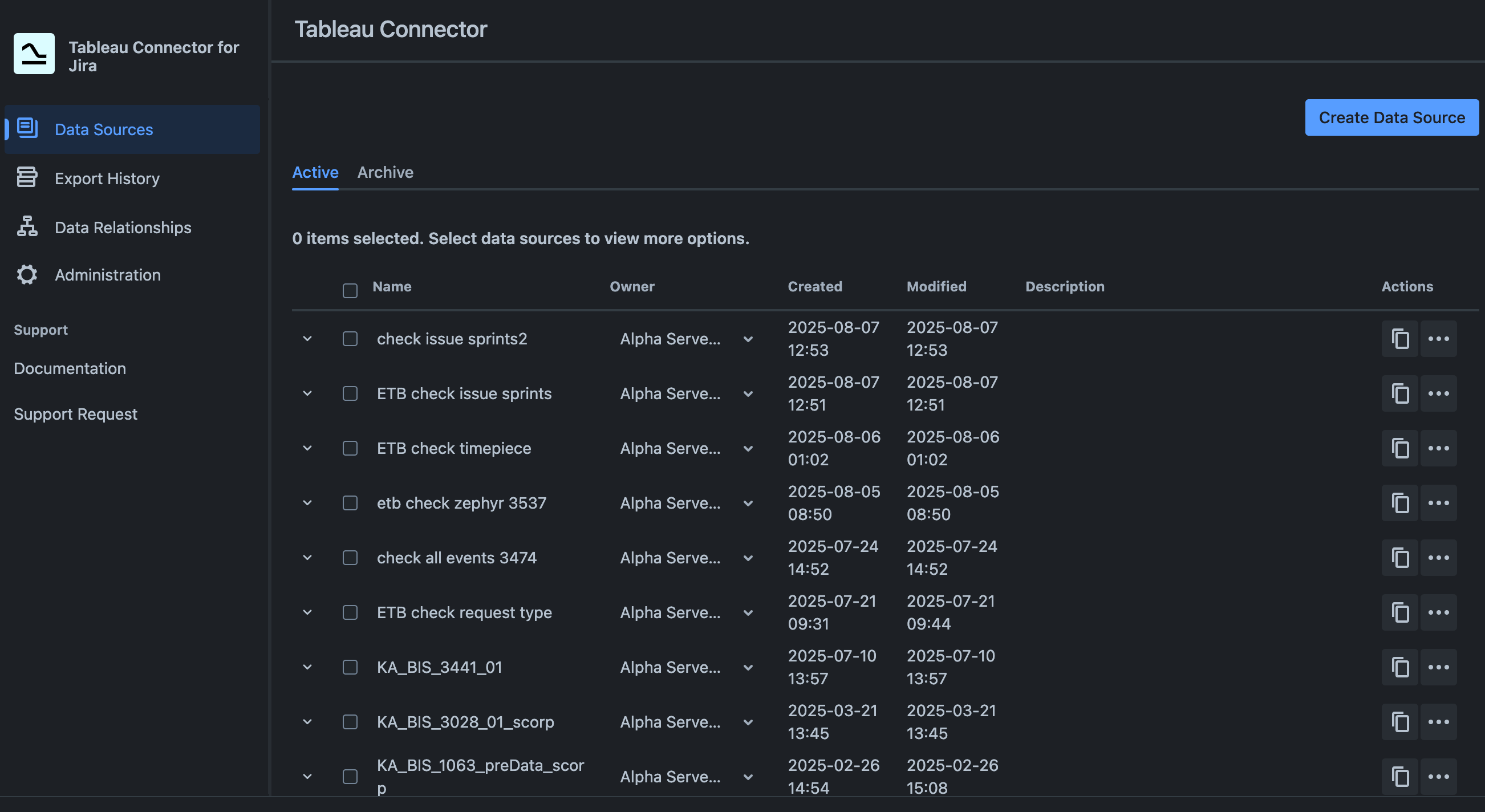The height and width of the screenshot is (812, 1485).
Task: Open the owner dropdown for check all events 3474
Action: (x=748, y=557)
